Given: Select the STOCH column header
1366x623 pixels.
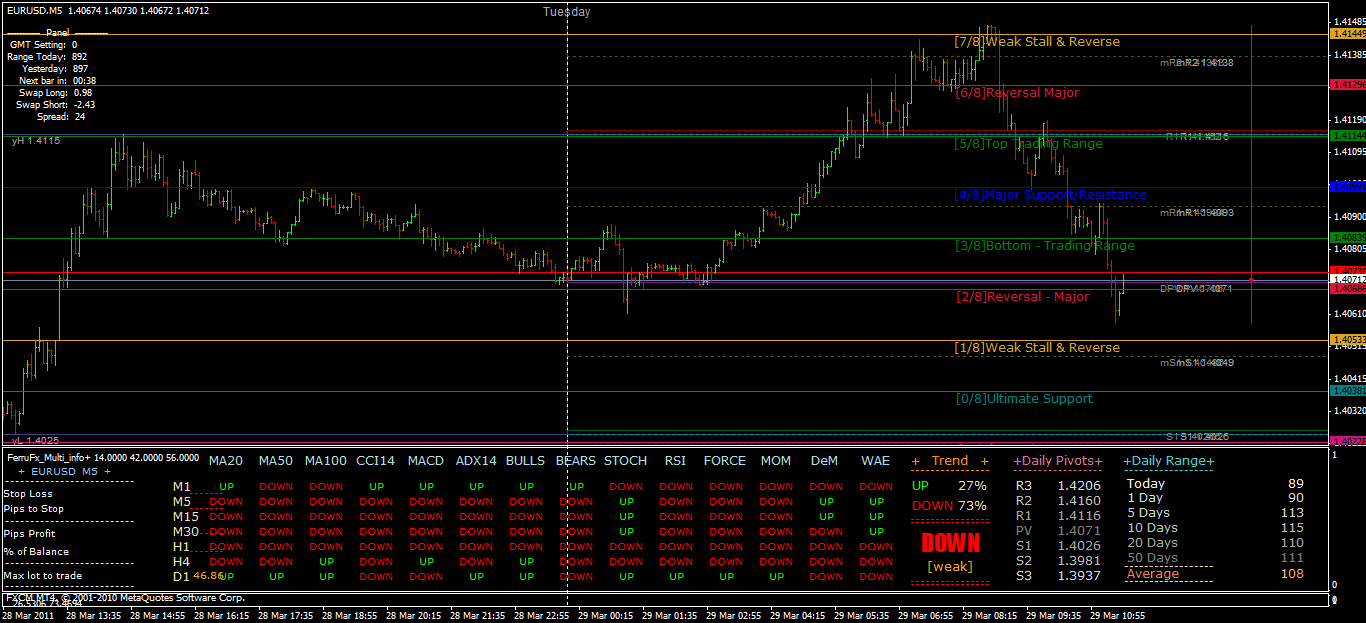Looking at the screenshot, I should (x=625, y=461).
